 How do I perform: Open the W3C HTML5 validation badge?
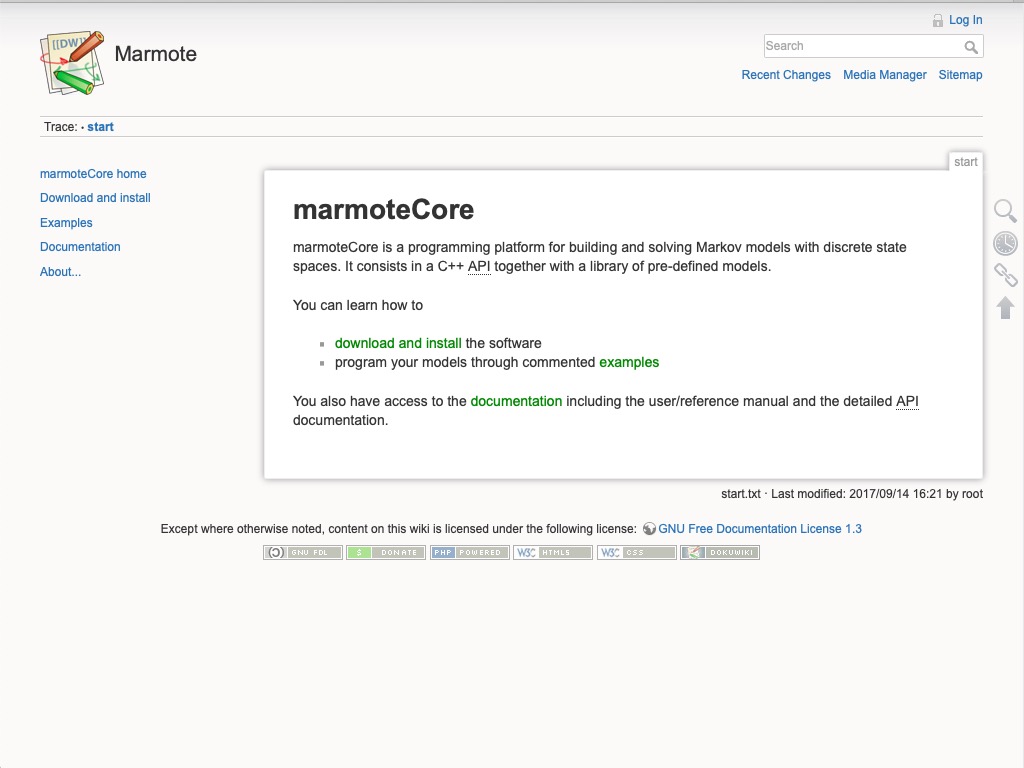coord(553,551)
